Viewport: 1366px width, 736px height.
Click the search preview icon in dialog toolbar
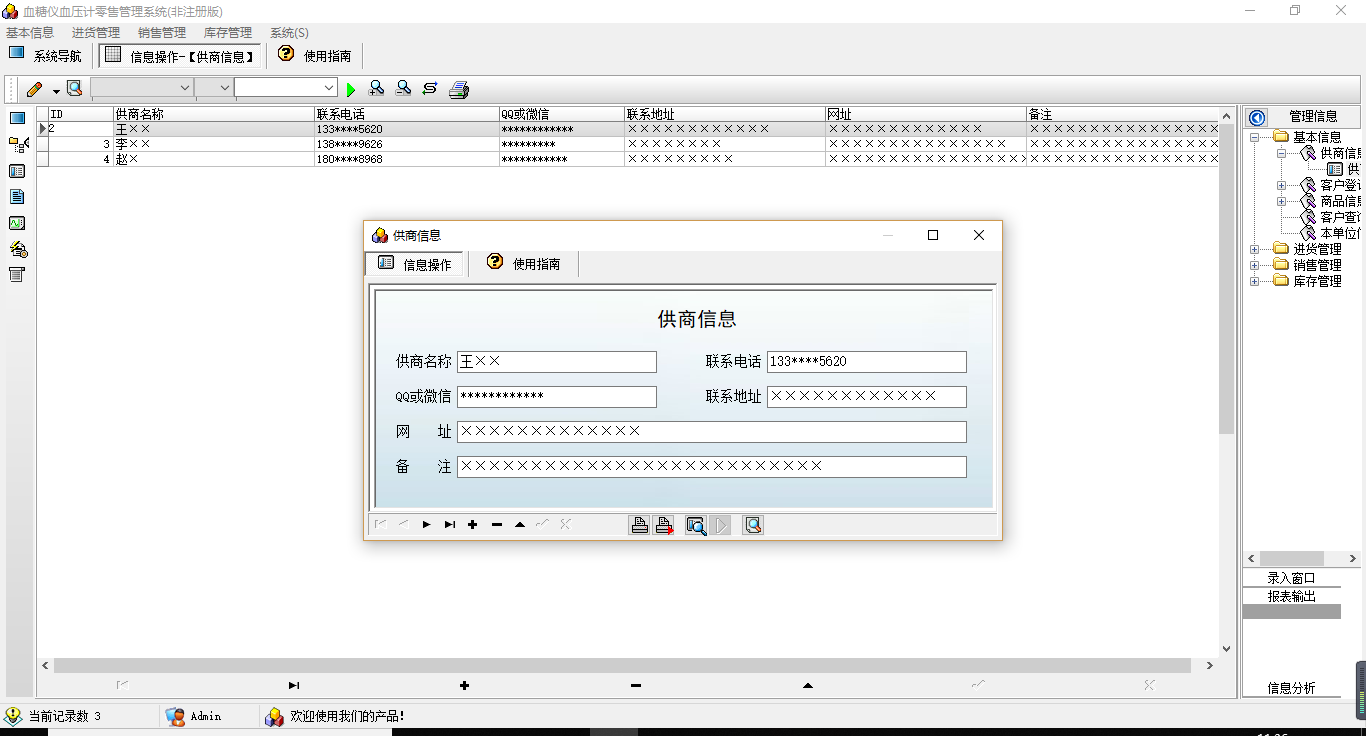pos(696,525)
